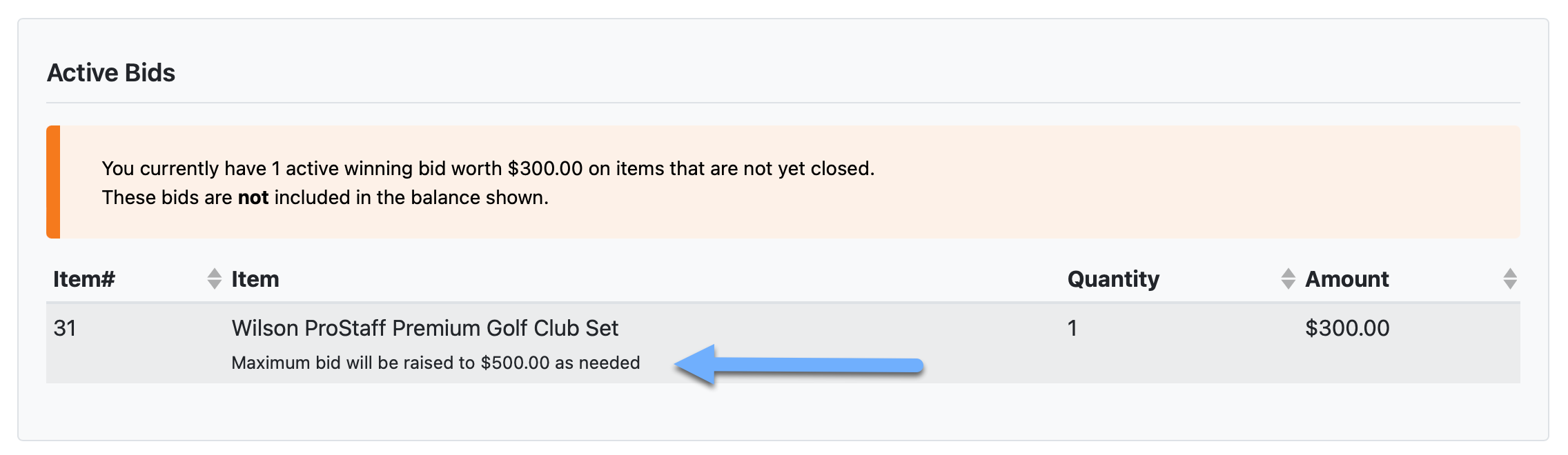This screenshot has width=1568, height=455.
Task: Select the Amount column header
Action: tap(1346, 279)
